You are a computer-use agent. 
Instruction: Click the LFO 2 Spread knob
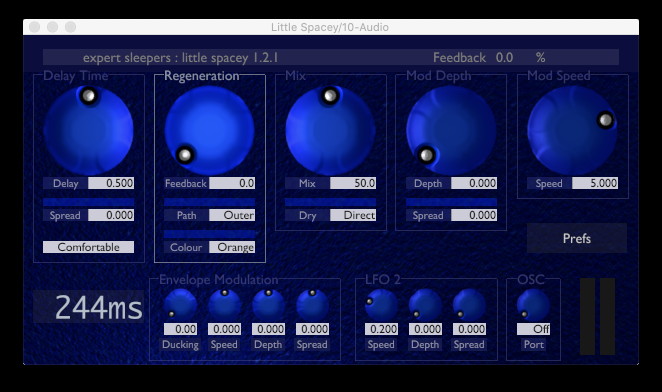469,305
